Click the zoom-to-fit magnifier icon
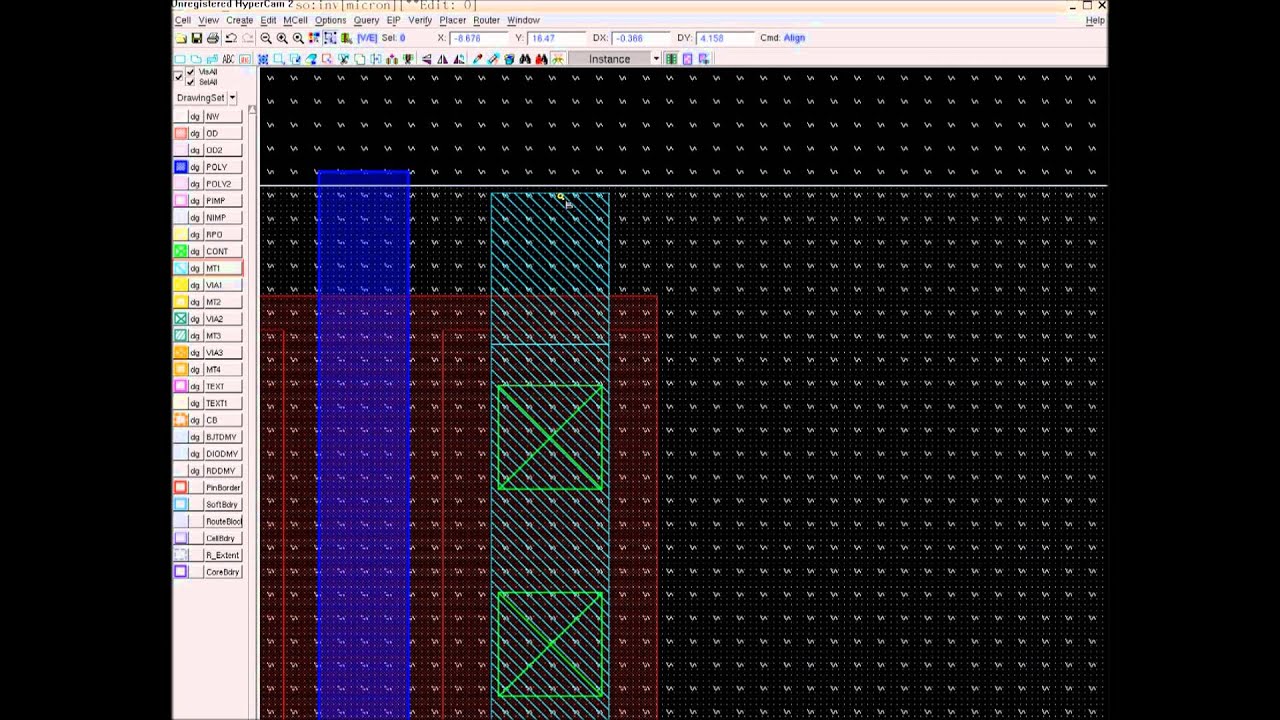 pos(298,38)
